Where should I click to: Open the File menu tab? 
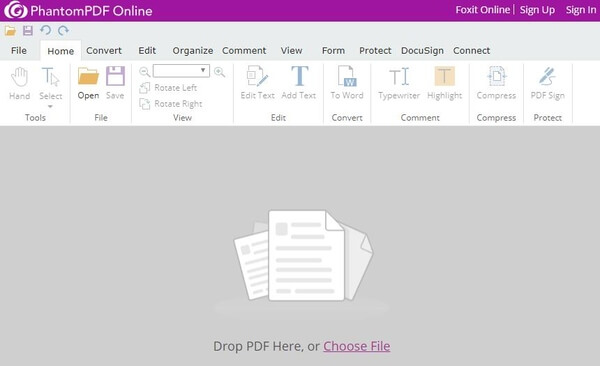pos(19,51)
